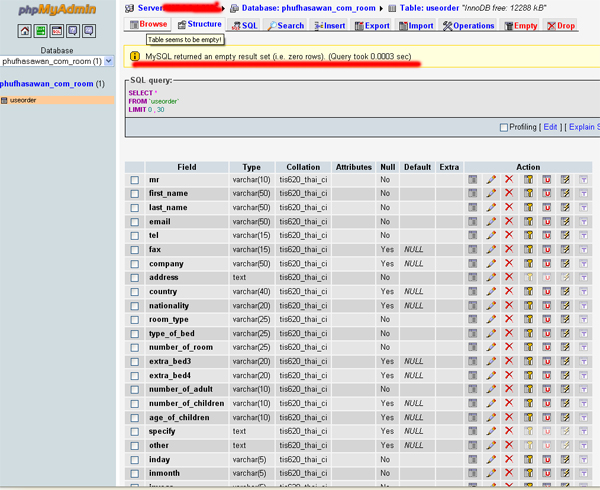Check the box for email field
Screen dimensions: 600x490
point(135,222)
